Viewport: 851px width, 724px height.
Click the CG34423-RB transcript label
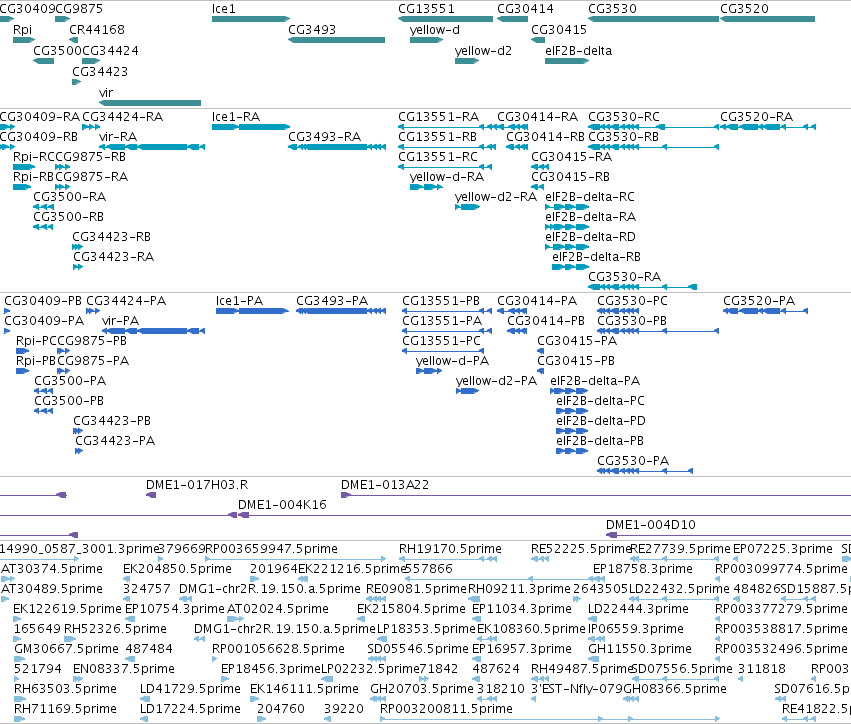coord(112,237)
